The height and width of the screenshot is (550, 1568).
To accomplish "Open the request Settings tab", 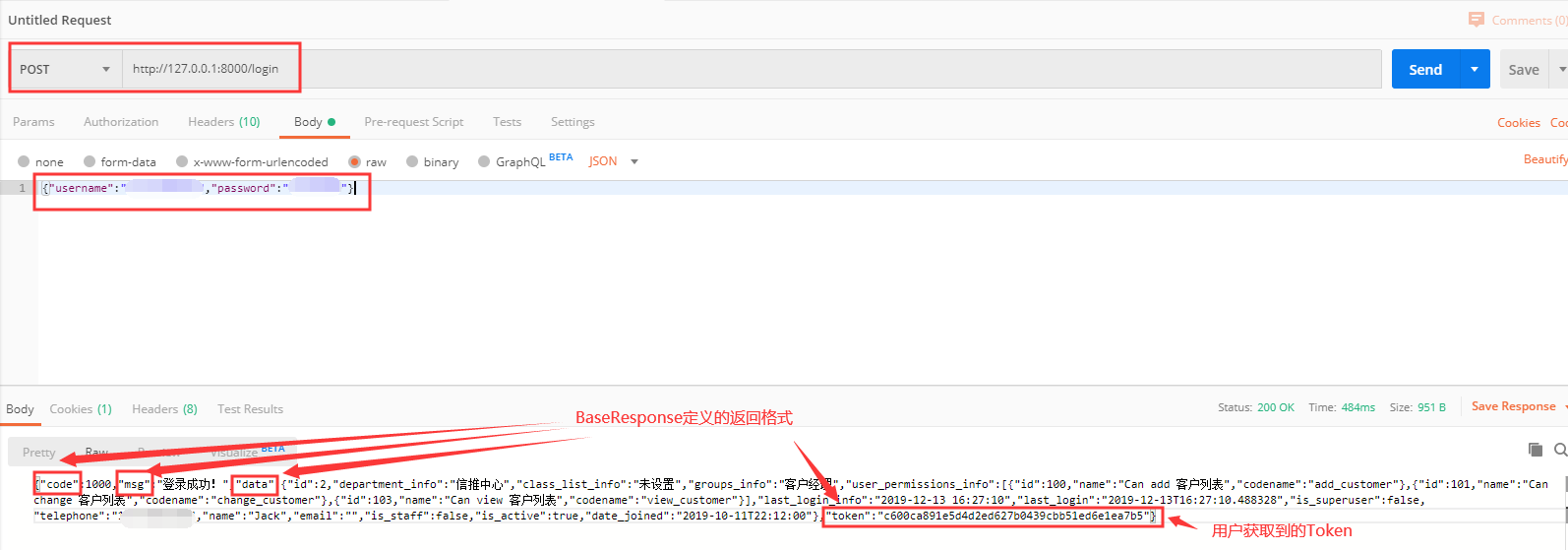I will 573,122.
